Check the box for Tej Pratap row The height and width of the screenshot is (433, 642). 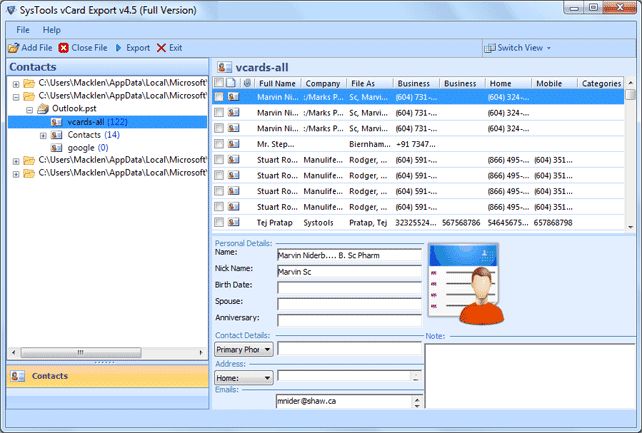219,222
